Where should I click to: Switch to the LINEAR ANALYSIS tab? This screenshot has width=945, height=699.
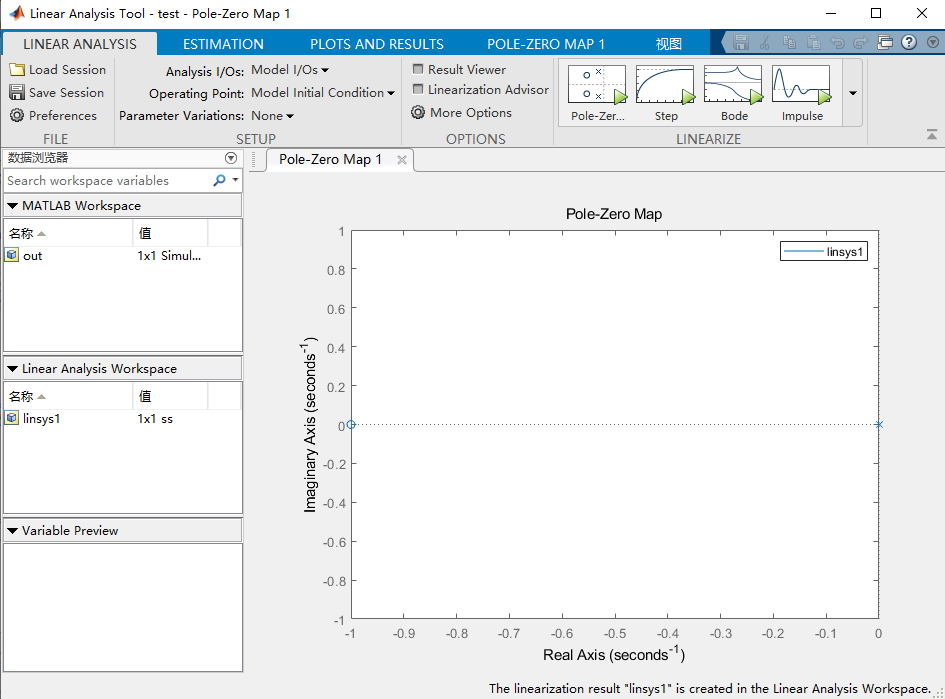coord(80,44)
